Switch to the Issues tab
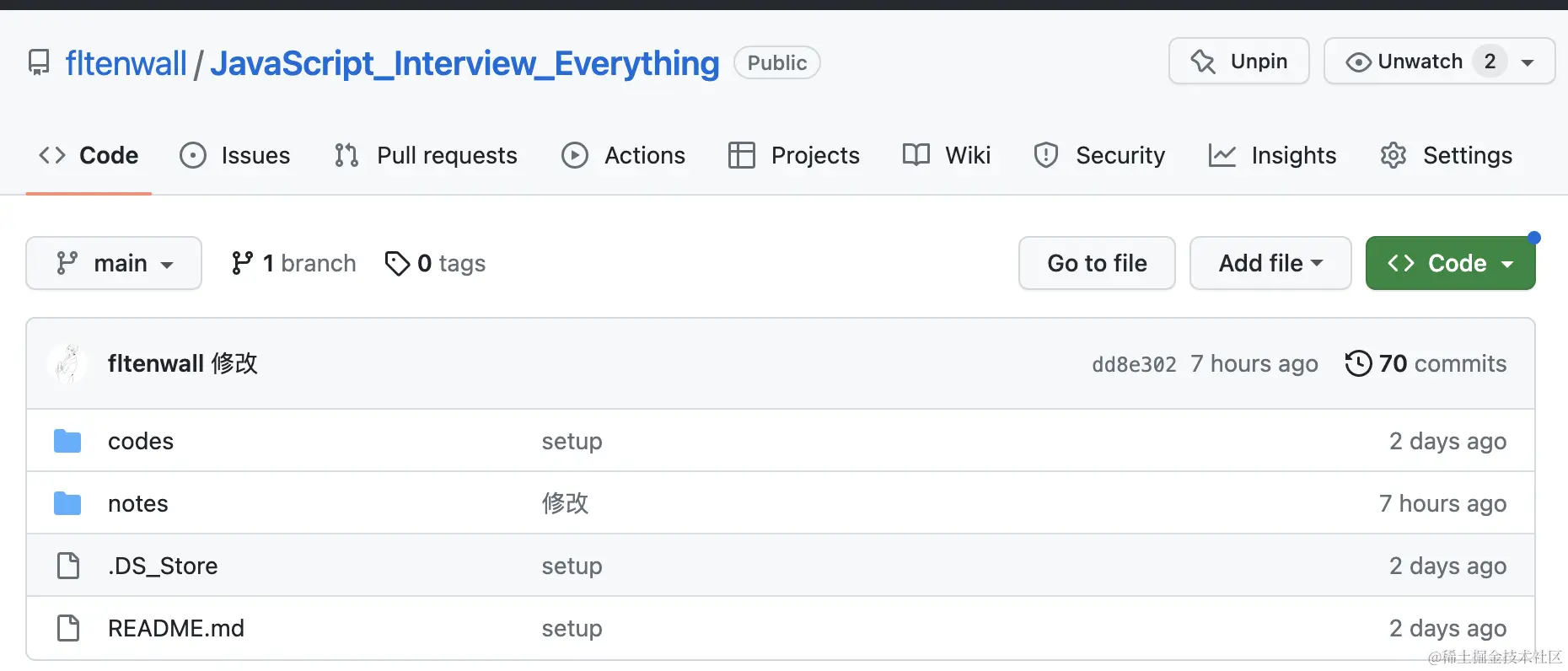1568x671 pixels. tap(235, 155)
